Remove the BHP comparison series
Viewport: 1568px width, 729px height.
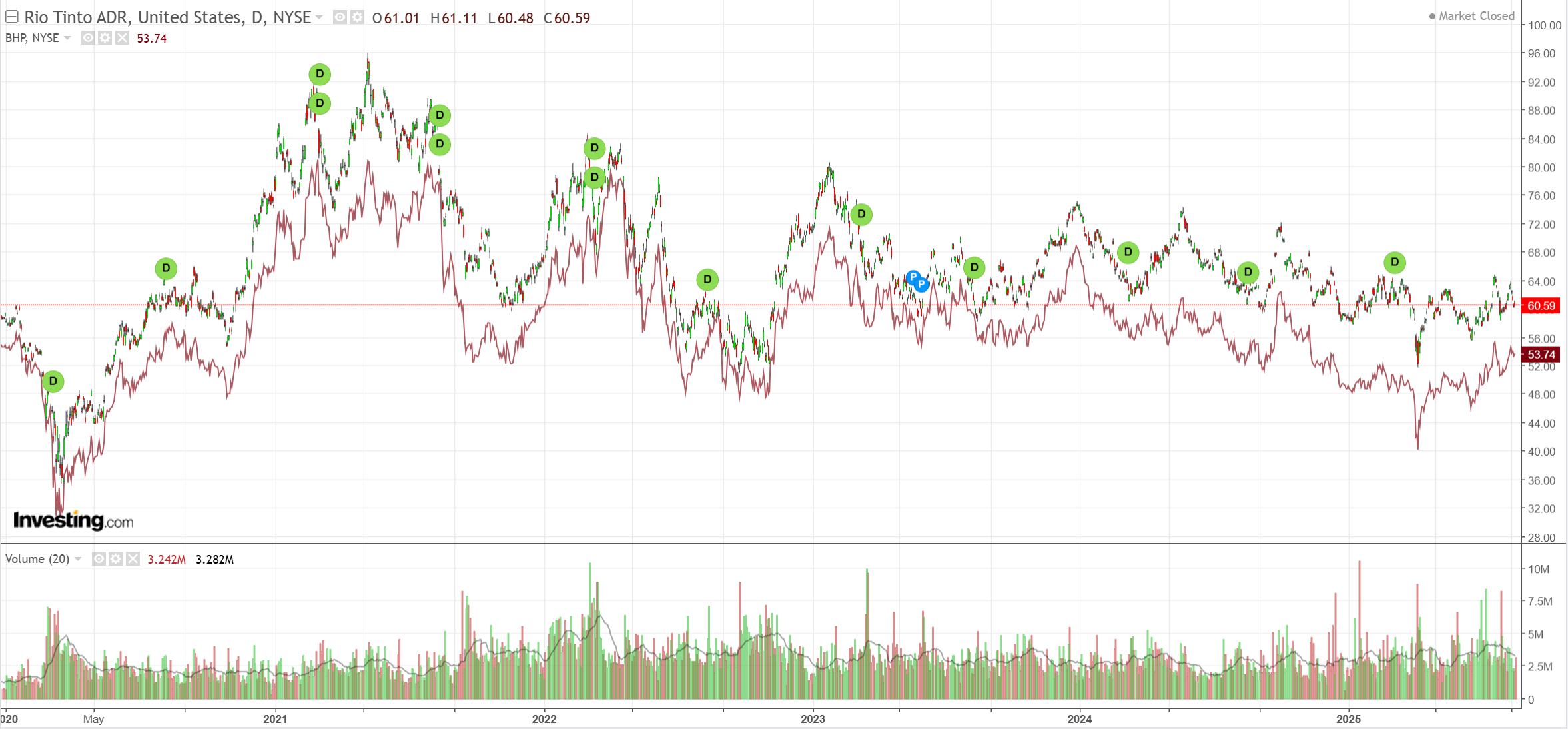(122, 38)
